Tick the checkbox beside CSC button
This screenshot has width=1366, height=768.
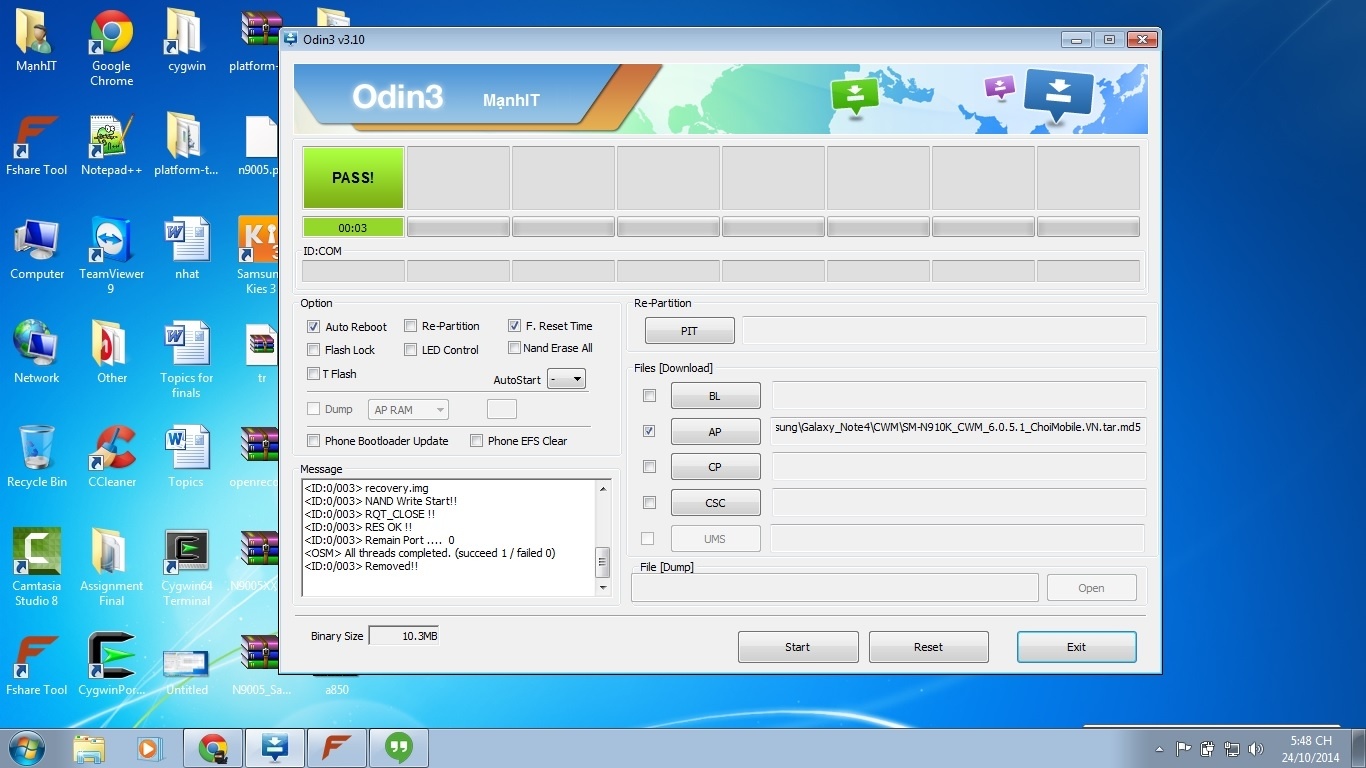[x=649, y=502]
